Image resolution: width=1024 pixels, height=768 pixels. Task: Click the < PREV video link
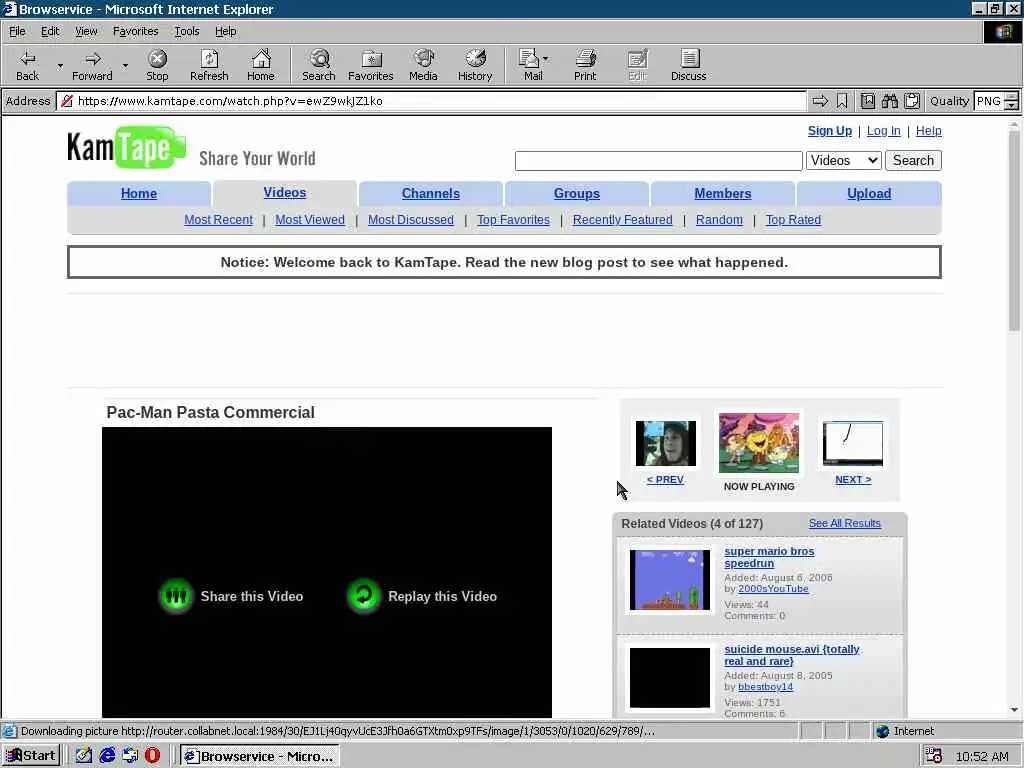pos(665,479)
